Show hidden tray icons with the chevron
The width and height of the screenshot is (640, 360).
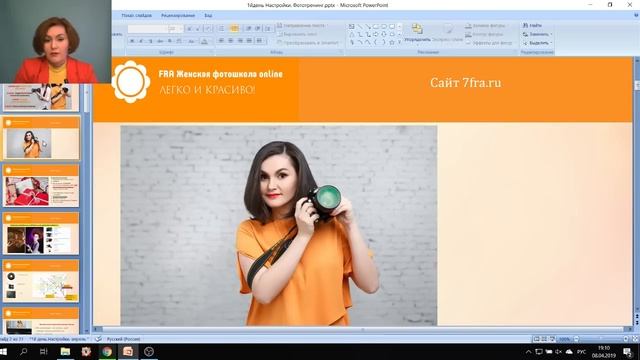(x=529, y=352)
